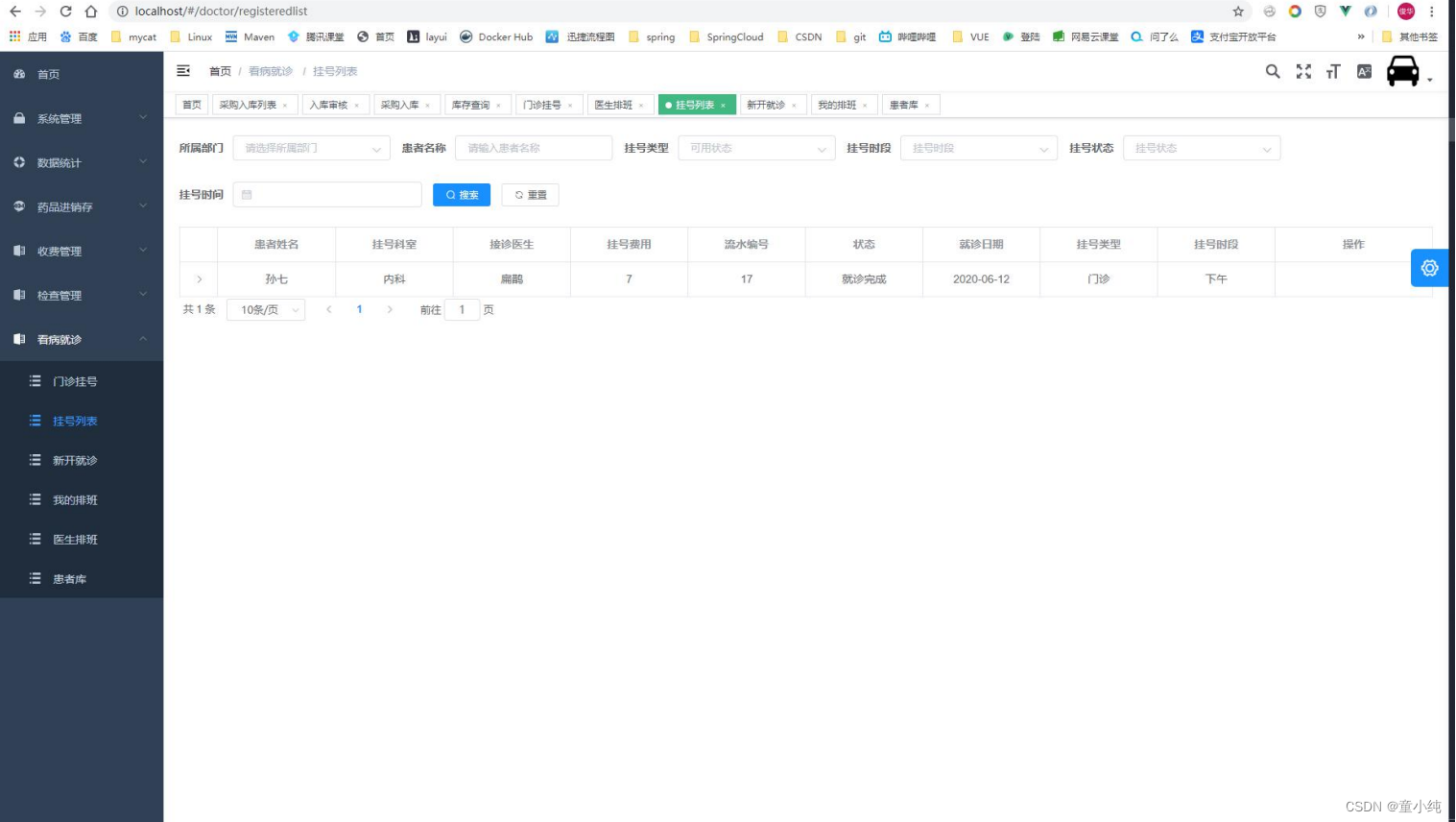Image resolution: width=1456 pixels, height=822 pixels.
Task: Go to browser home page icon
Action: [x=91, y=12]
